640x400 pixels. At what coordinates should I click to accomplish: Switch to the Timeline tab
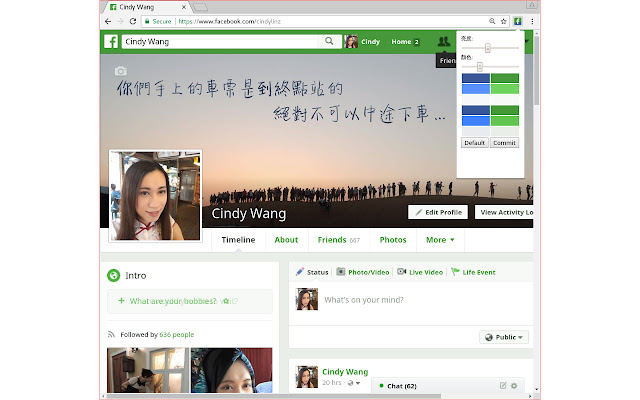[238, 240]
